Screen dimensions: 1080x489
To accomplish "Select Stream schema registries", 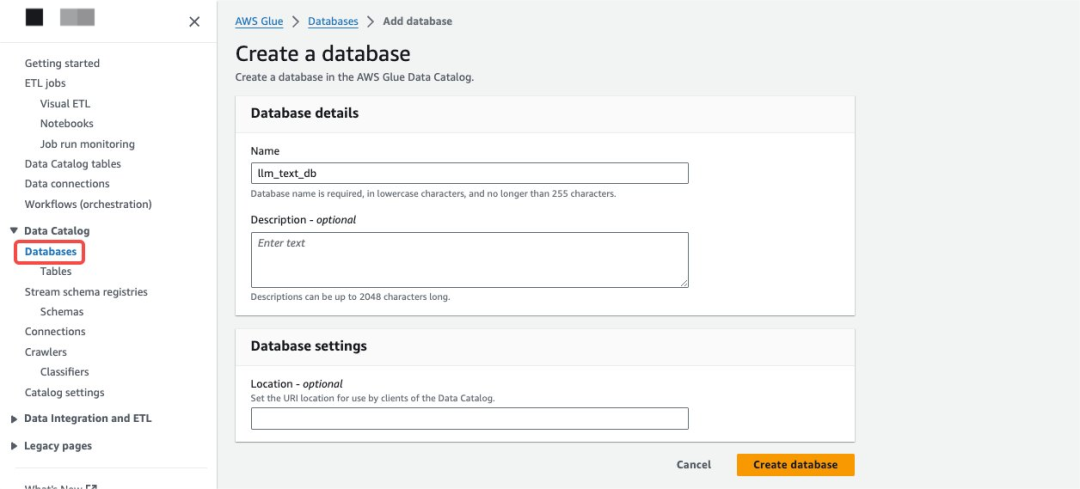I will 86,292.
